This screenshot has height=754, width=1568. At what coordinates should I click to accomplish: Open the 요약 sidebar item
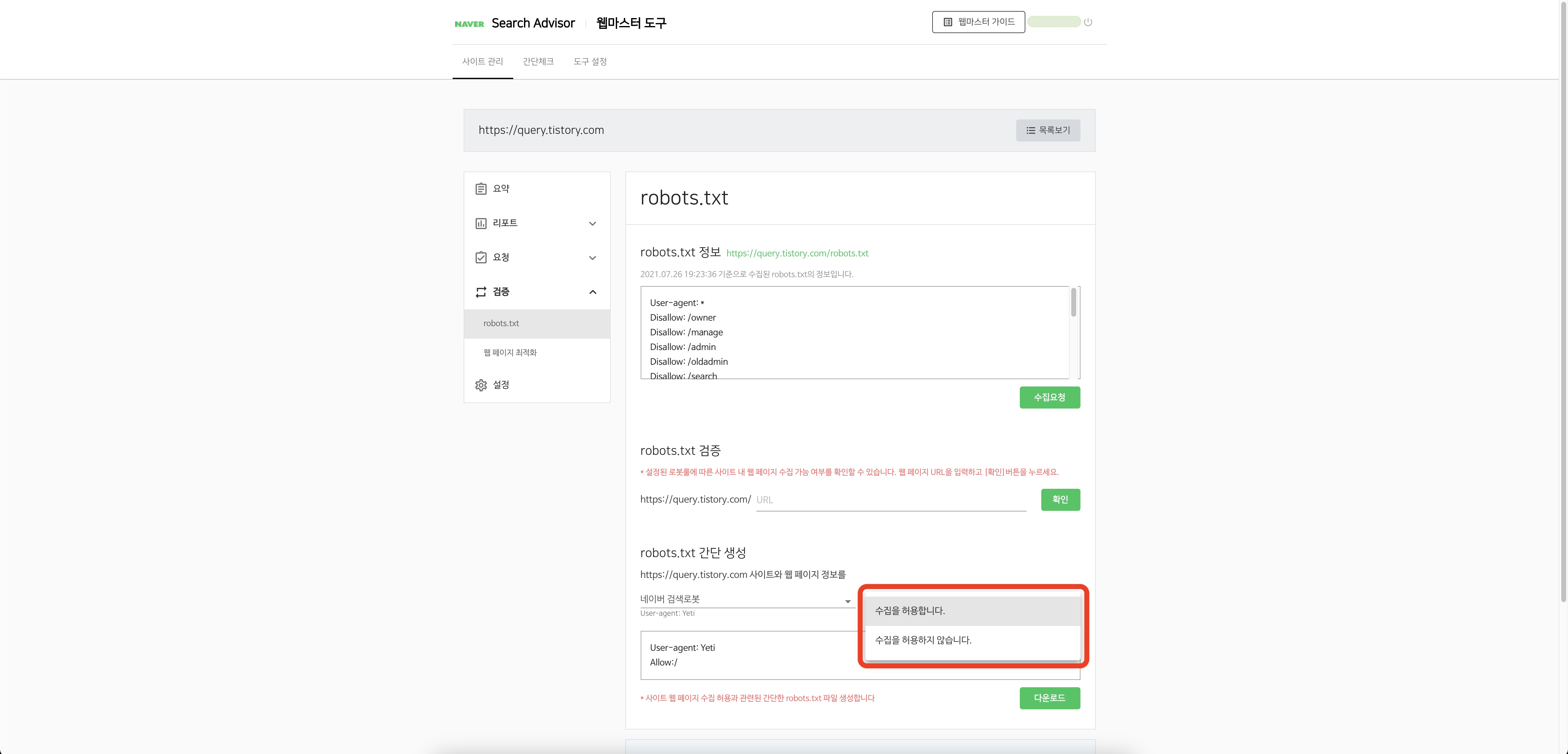(537, 189)
